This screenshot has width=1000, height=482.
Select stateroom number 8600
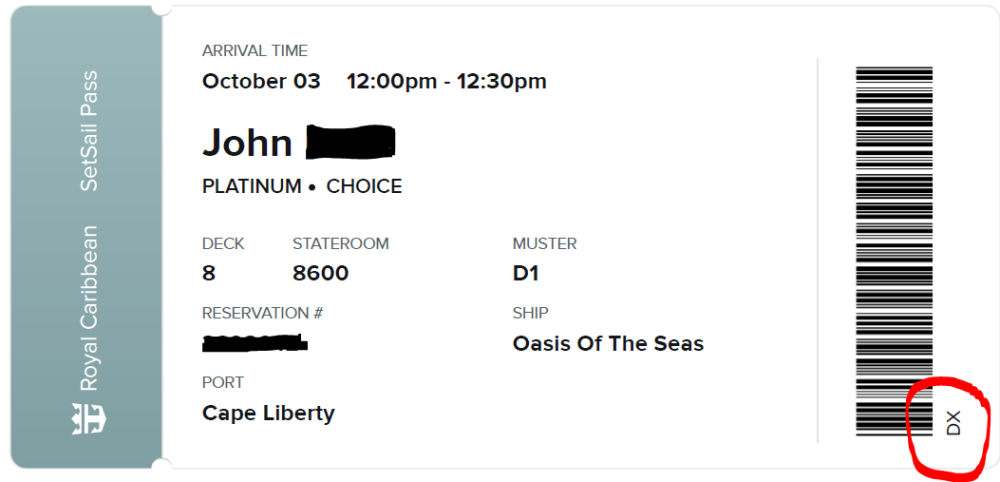(x=320, y=273)
